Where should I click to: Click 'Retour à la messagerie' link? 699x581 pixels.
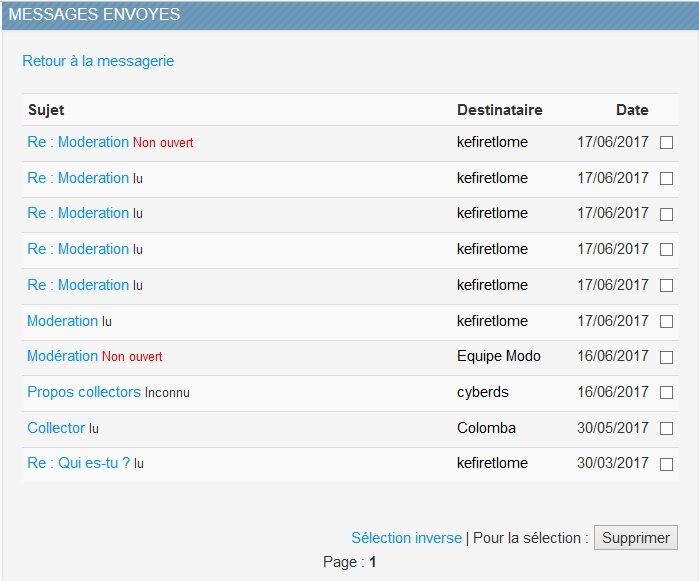pos(98,61)
